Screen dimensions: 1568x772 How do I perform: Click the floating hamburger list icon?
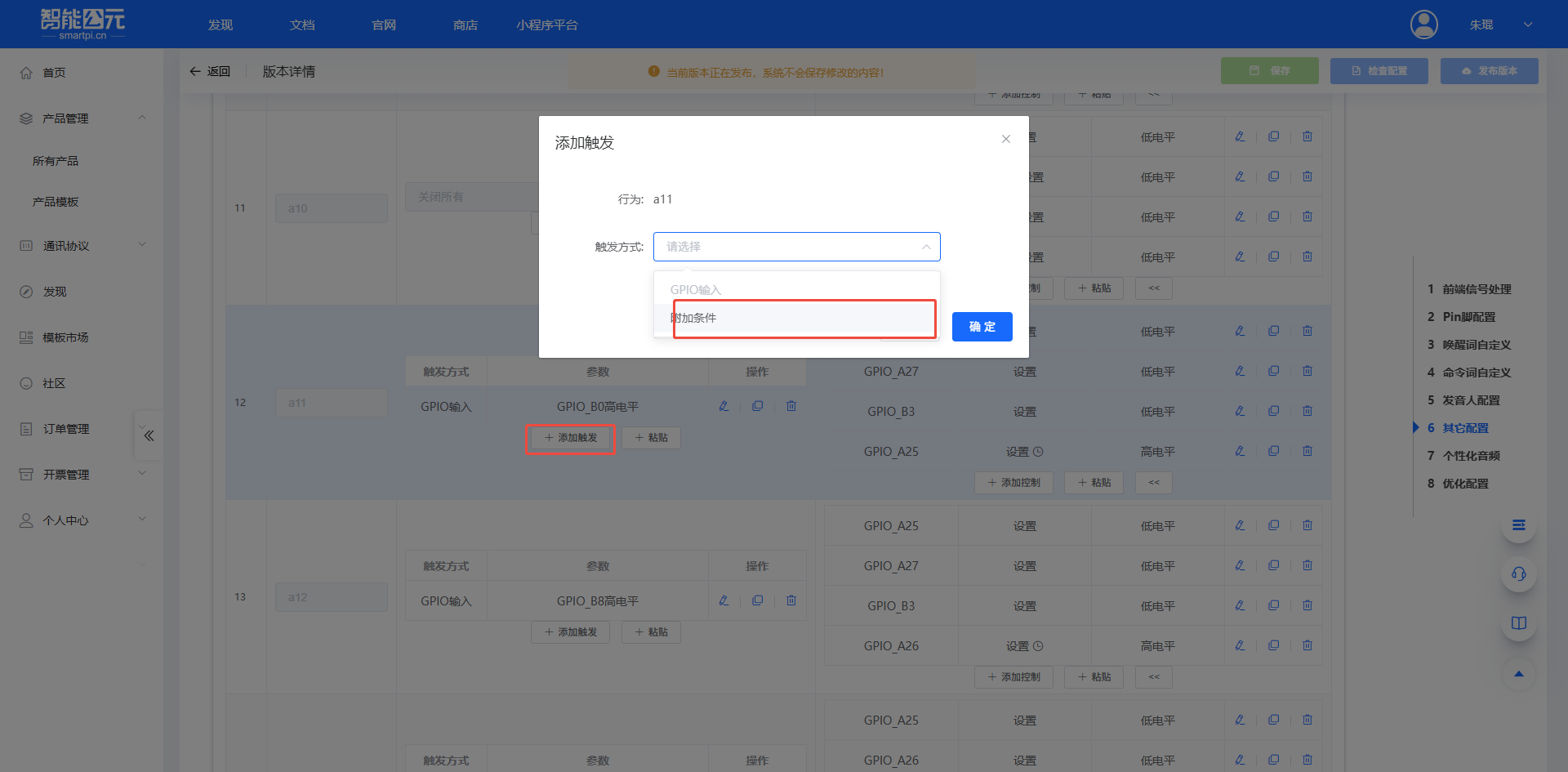click(x=1518, y=526)
